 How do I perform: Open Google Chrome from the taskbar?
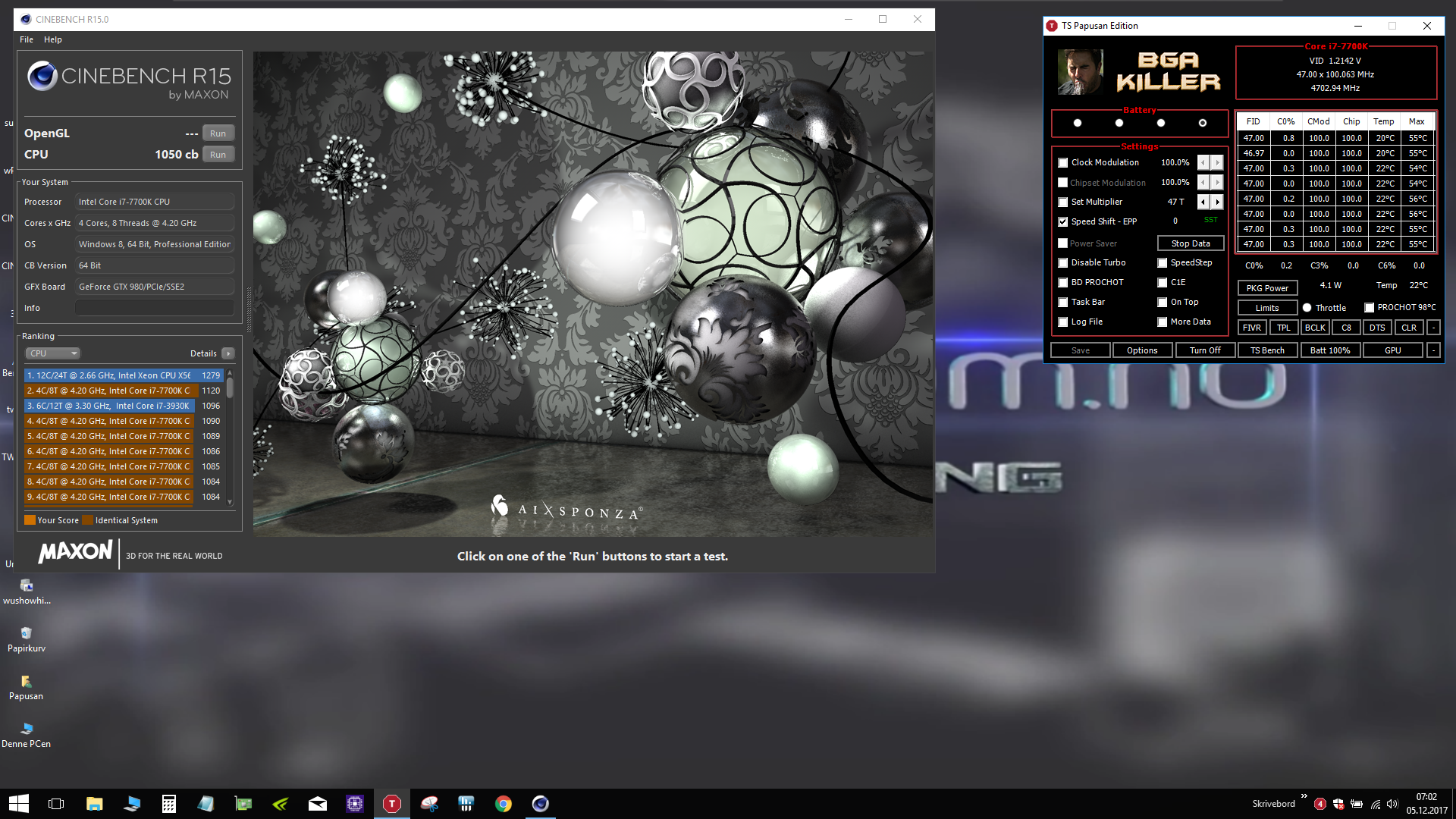coord(504,804)
